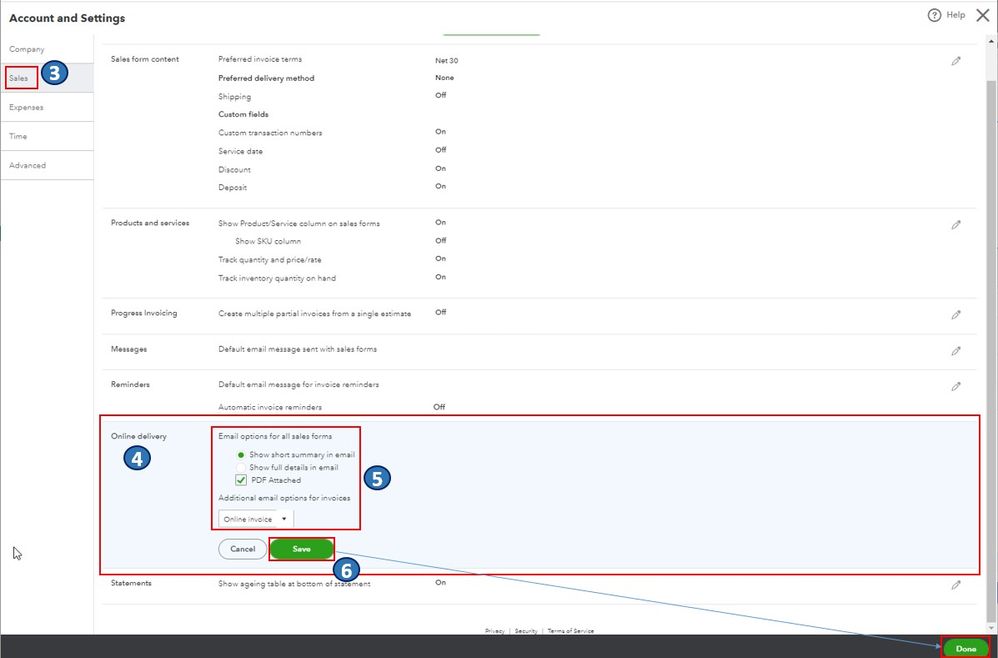This screenshot has width=998, height=658.
Task: Edit the Statements section pencil icon
Action: pos(956,585)
